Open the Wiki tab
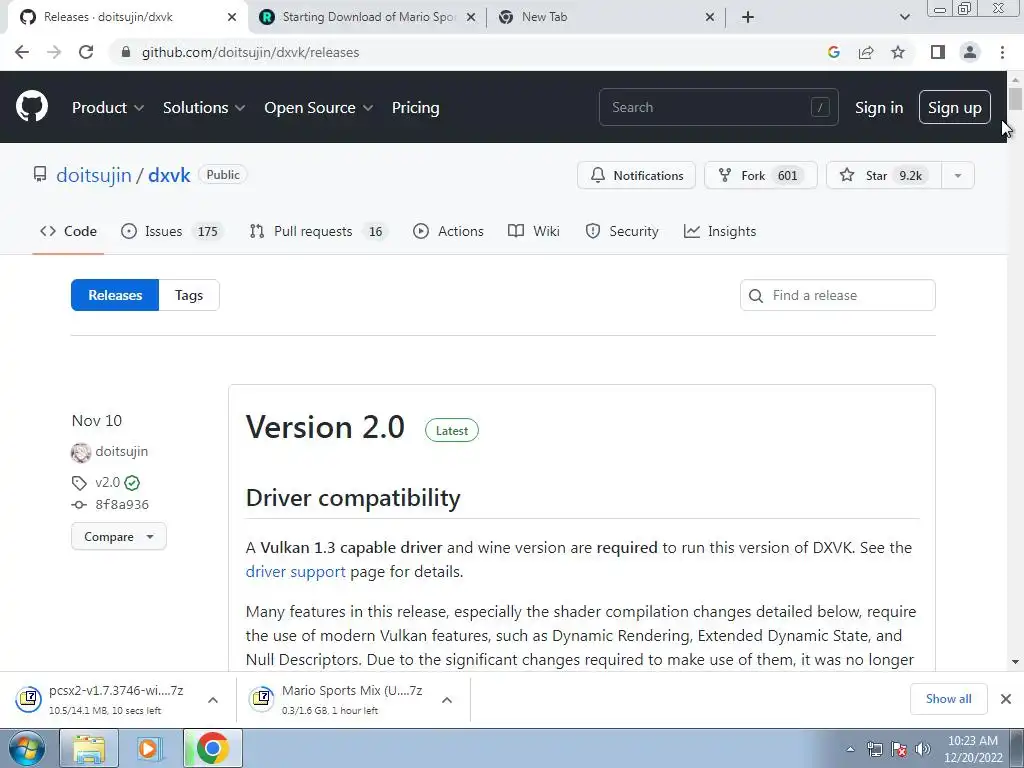This screenshot has width=1024, height=768. coord(534,231)
